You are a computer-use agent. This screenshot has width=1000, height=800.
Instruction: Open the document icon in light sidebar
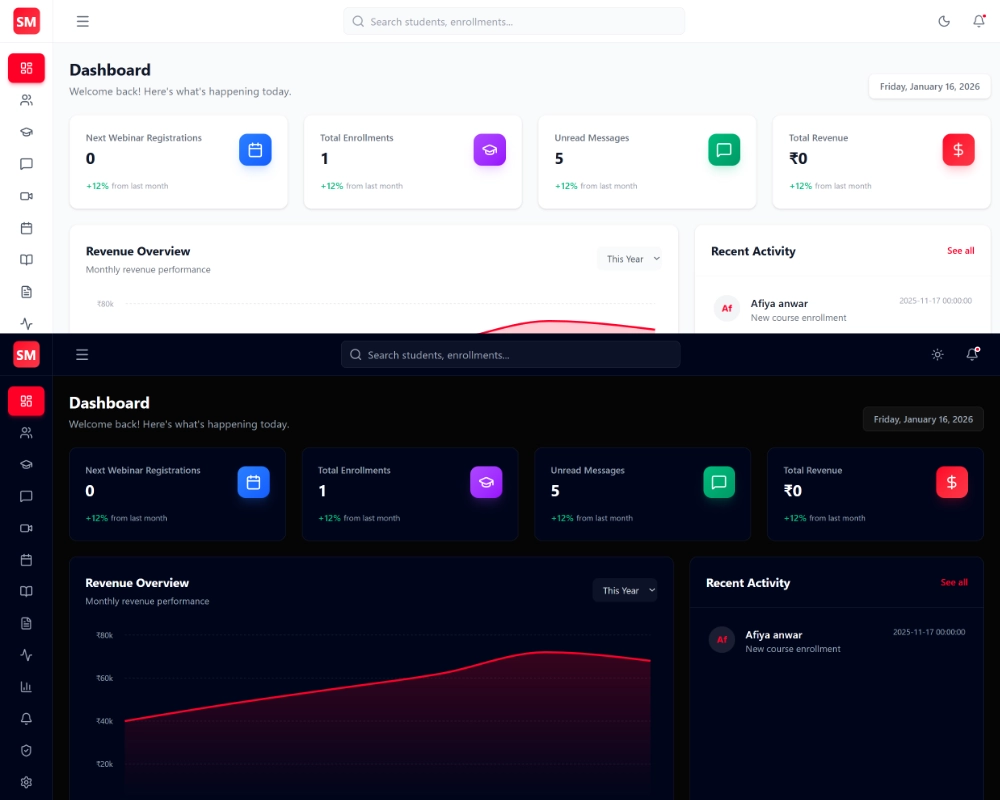click(26, 292)
